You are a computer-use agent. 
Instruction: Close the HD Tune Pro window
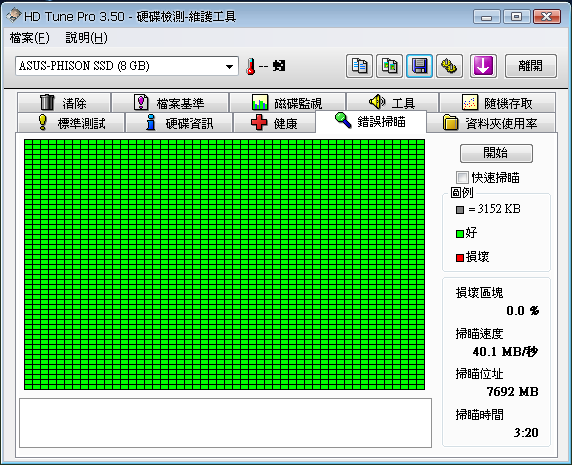tap(546, 17)
